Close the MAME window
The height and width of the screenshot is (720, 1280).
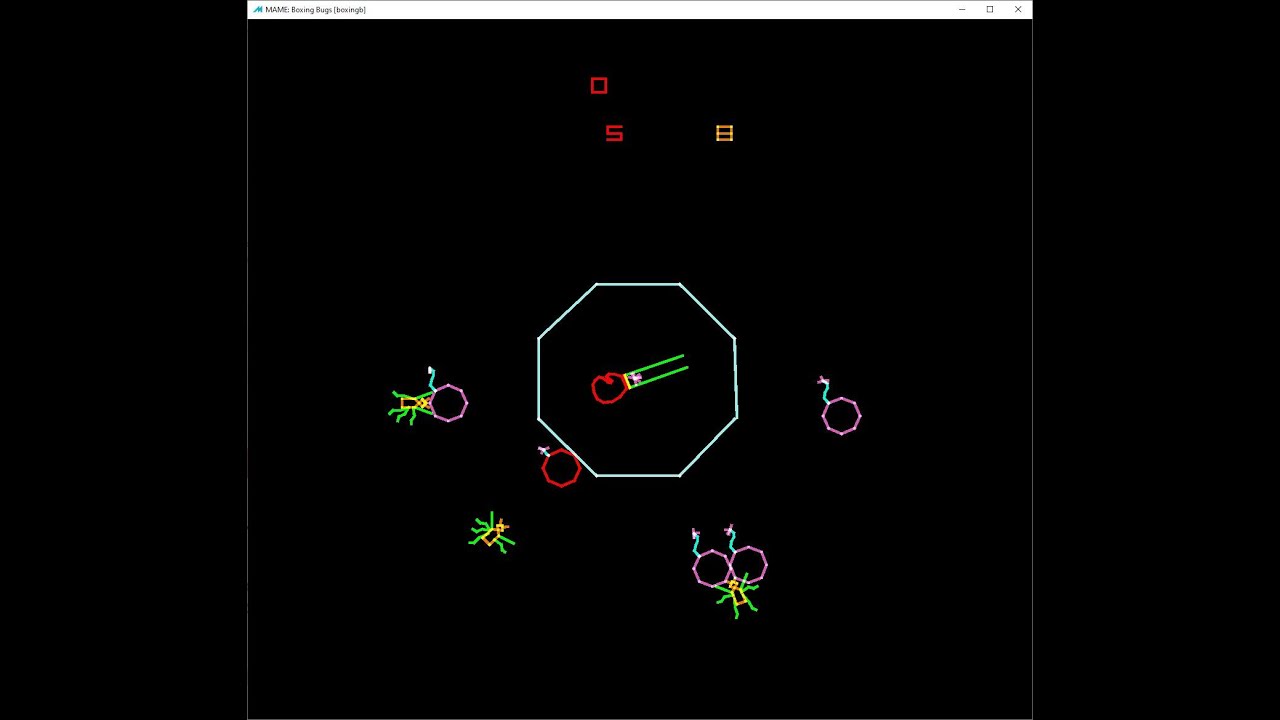point(1018,9)
